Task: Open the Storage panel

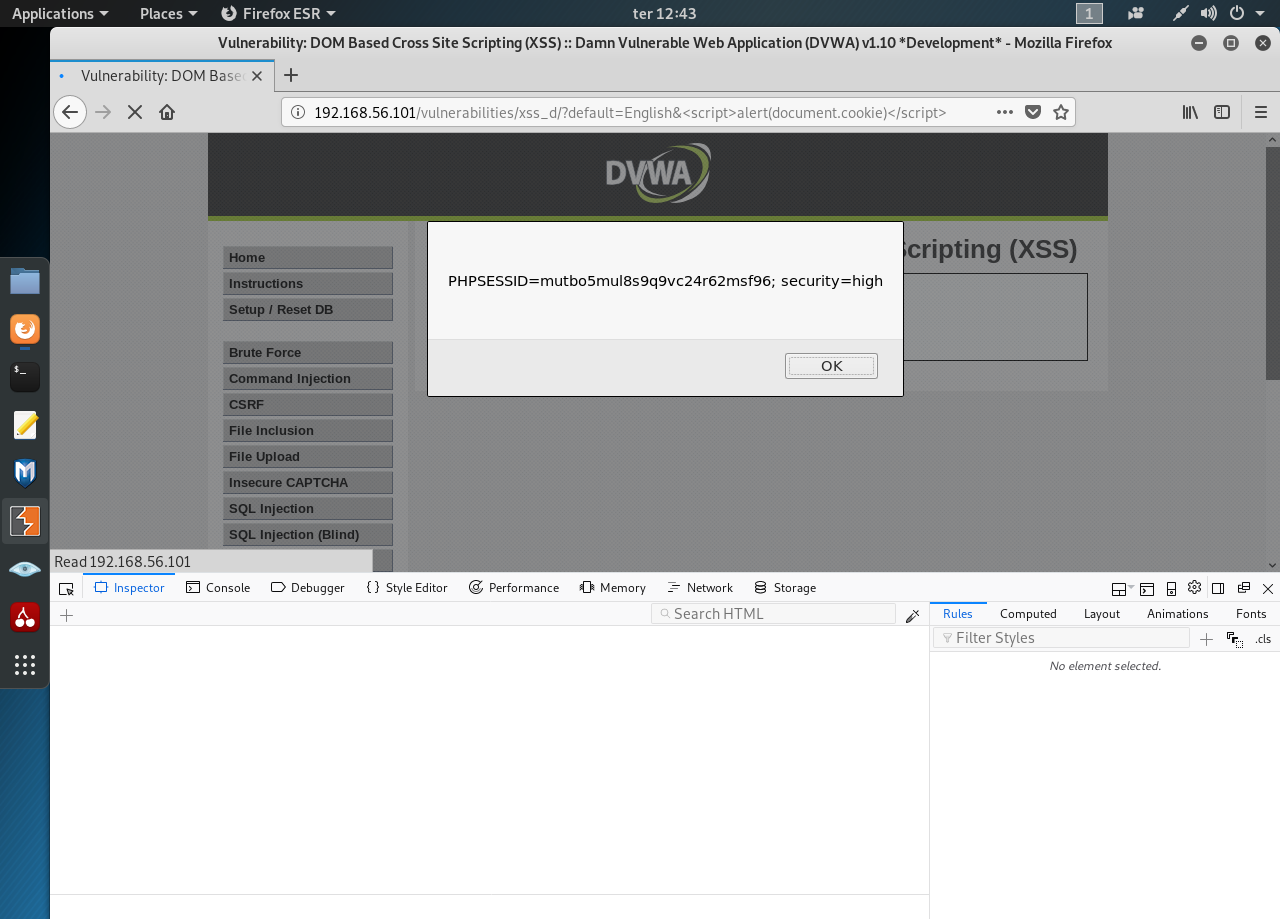Action: (785, 588)
